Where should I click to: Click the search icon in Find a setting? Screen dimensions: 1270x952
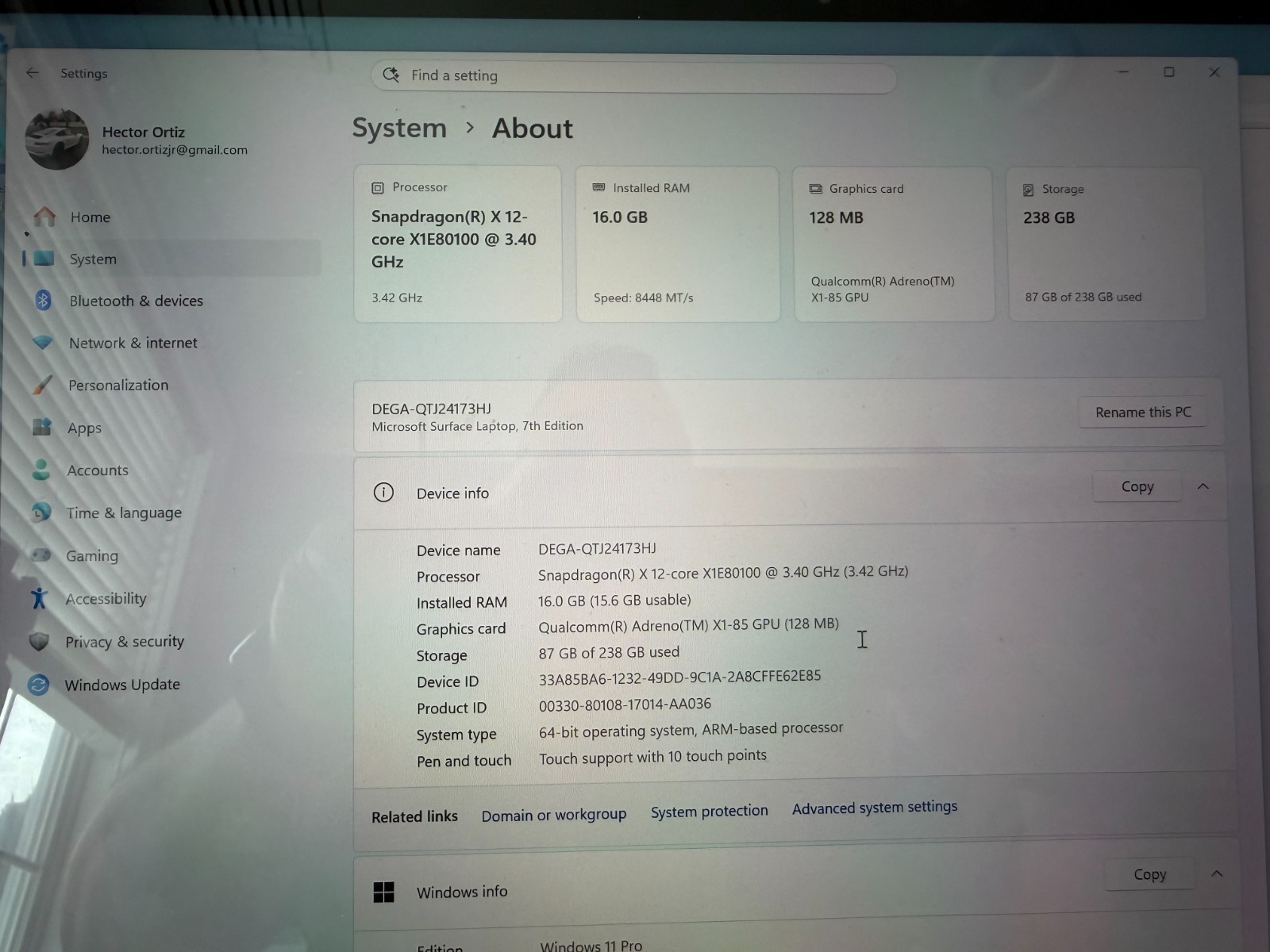391,75
